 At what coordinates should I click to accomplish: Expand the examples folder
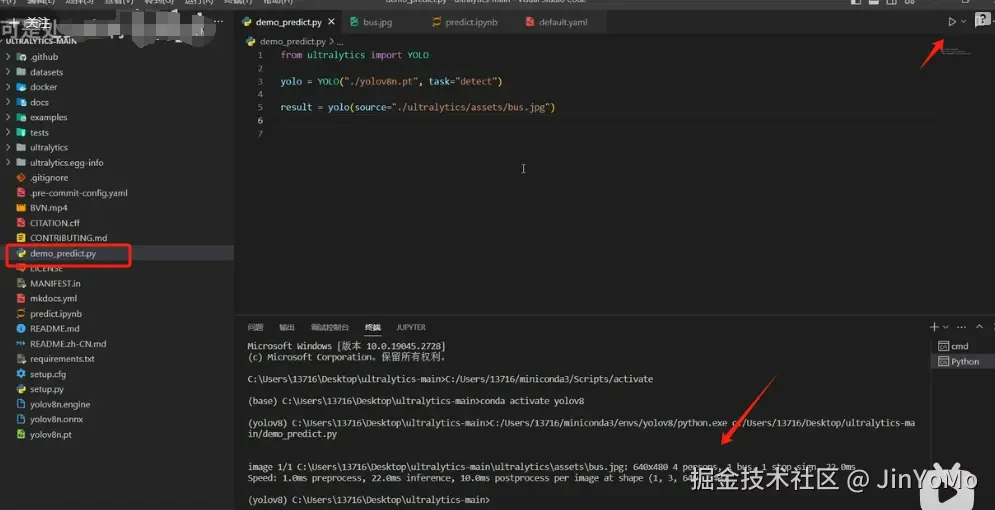(8, 117)
